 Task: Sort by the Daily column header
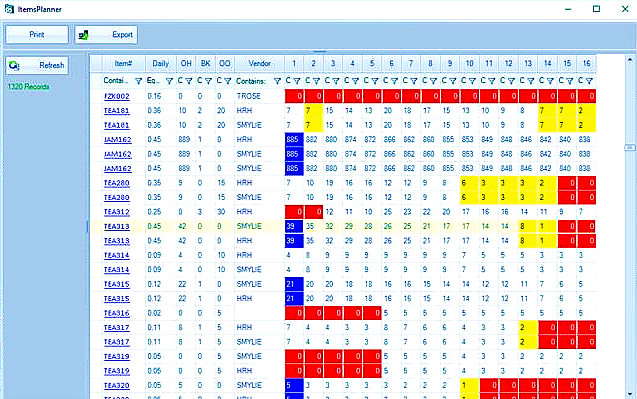160,63
